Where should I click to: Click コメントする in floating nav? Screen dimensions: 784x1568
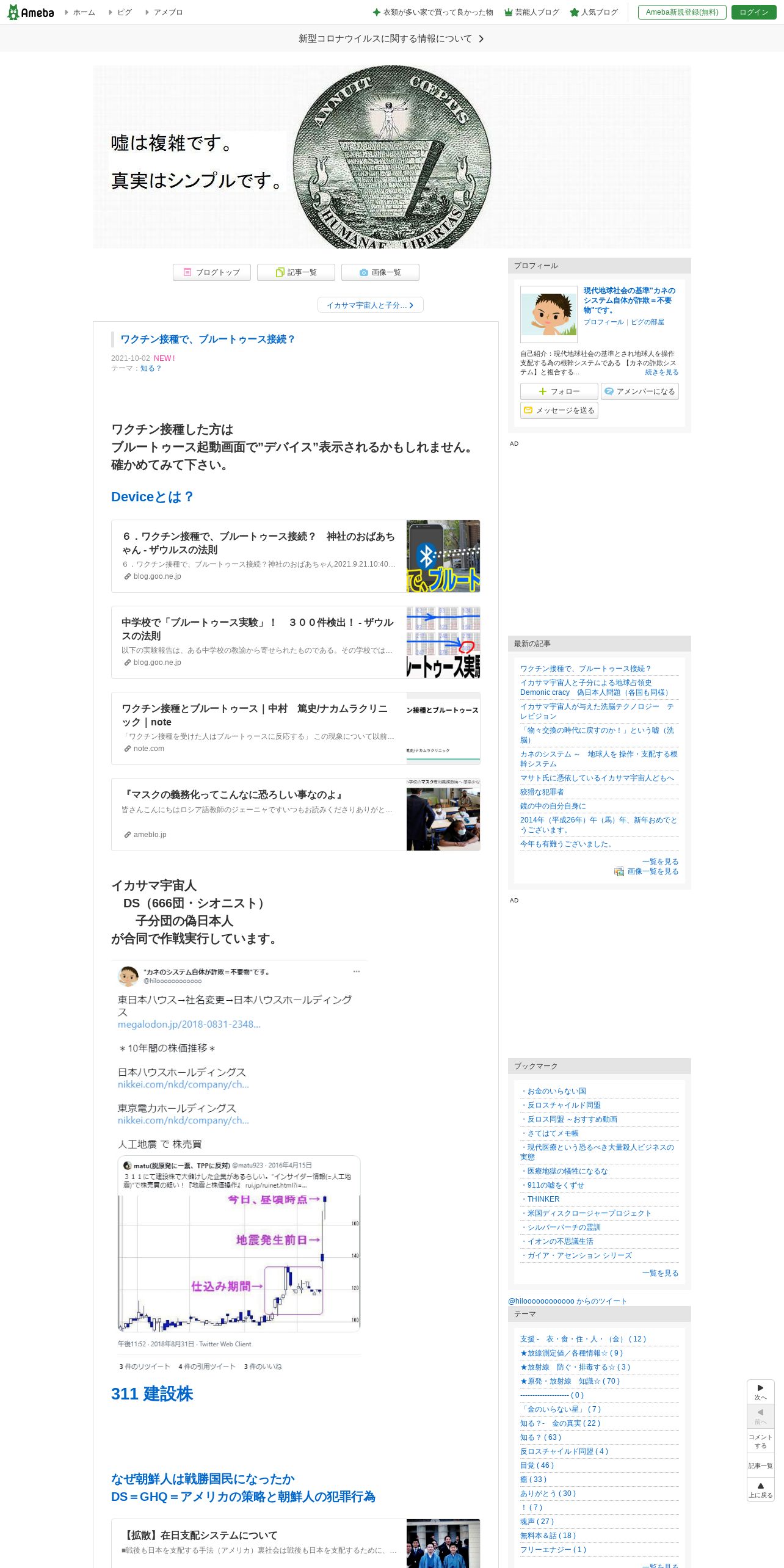click(x=761, y=1441)
